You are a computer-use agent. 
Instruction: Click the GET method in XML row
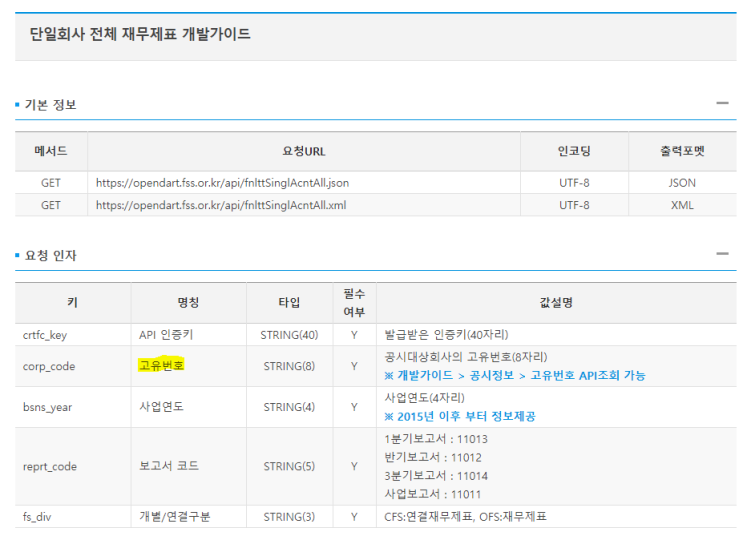coord(51,205)
